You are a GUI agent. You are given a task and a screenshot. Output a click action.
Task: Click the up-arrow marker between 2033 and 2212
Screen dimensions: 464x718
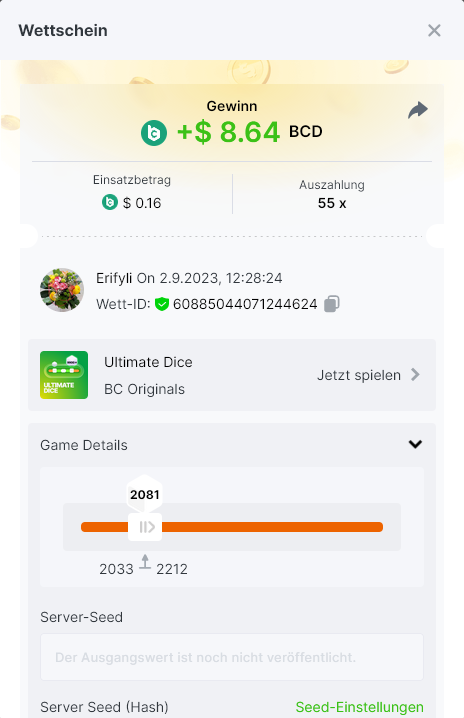tap(145, 562)
